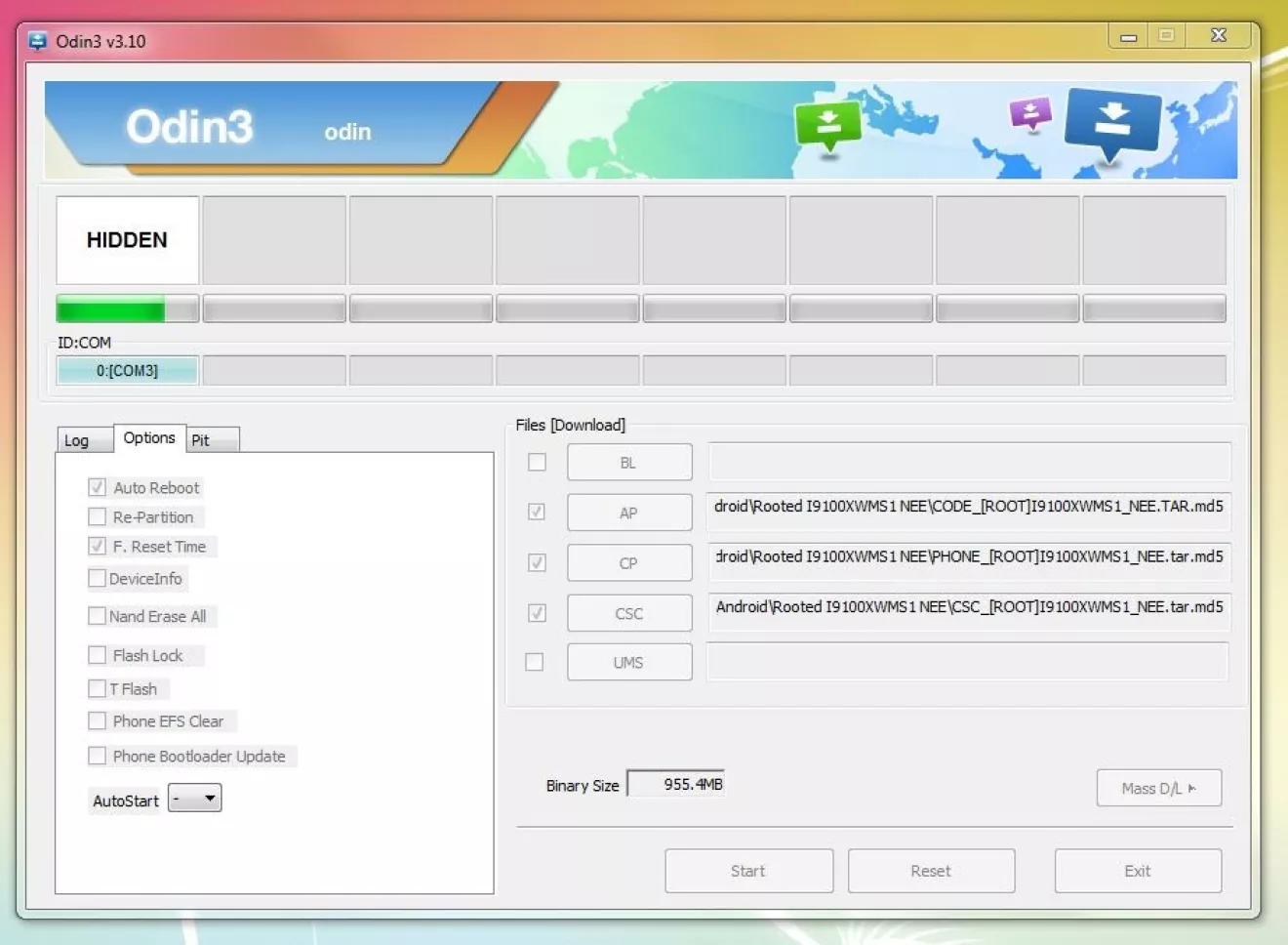Click the purple download pin icon in banner

(1030, 114)
